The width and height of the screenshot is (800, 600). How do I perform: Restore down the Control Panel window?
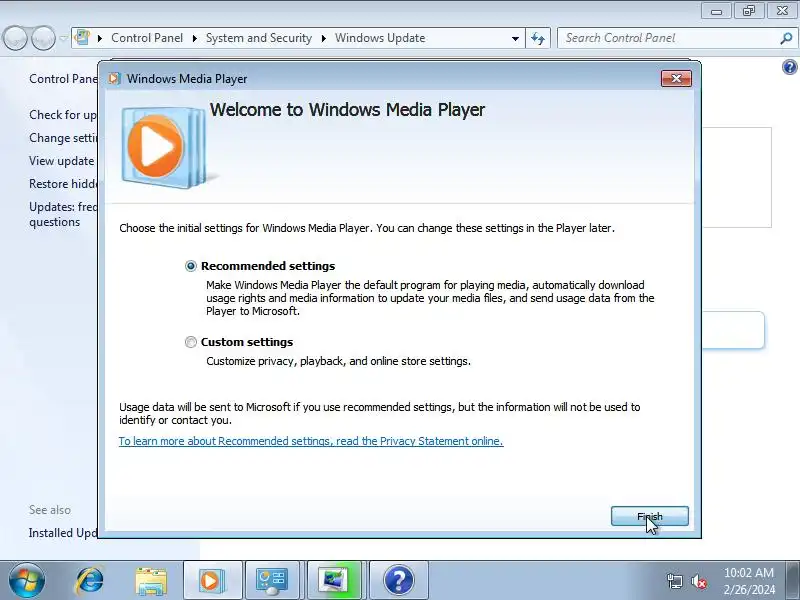[748, 11]
